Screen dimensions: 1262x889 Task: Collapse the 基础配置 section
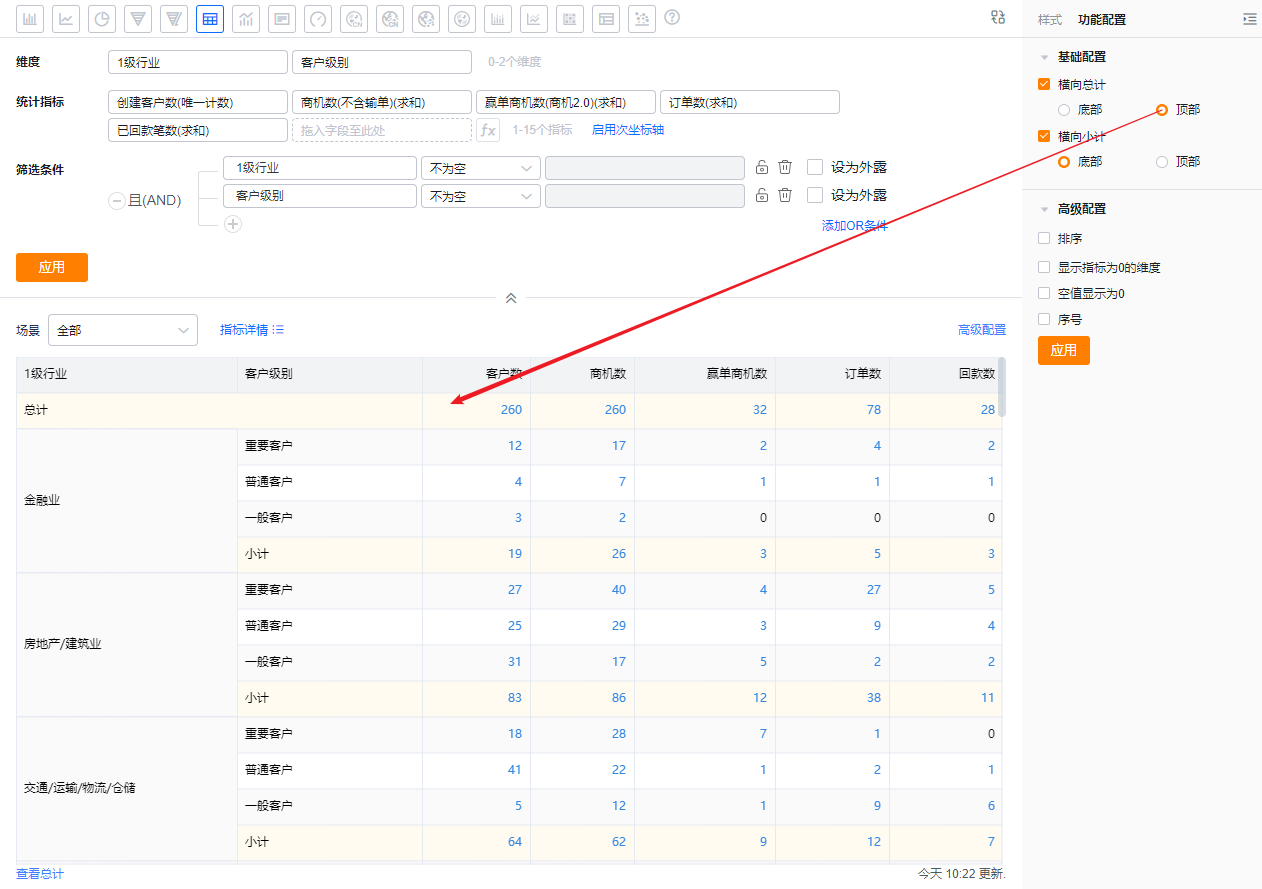click(1044, 57)
